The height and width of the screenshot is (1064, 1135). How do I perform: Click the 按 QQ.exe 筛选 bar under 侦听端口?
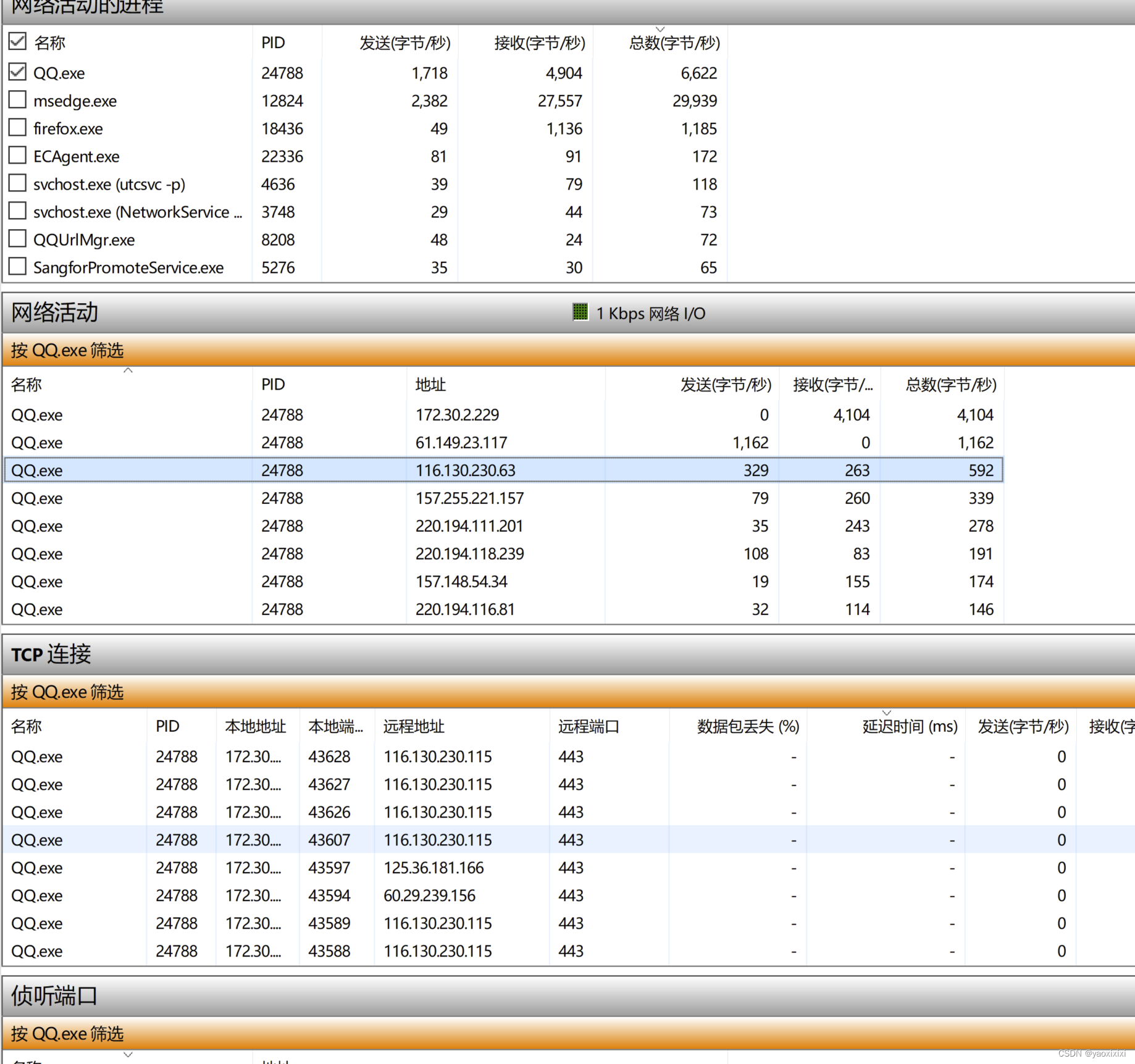(568, 1033)
